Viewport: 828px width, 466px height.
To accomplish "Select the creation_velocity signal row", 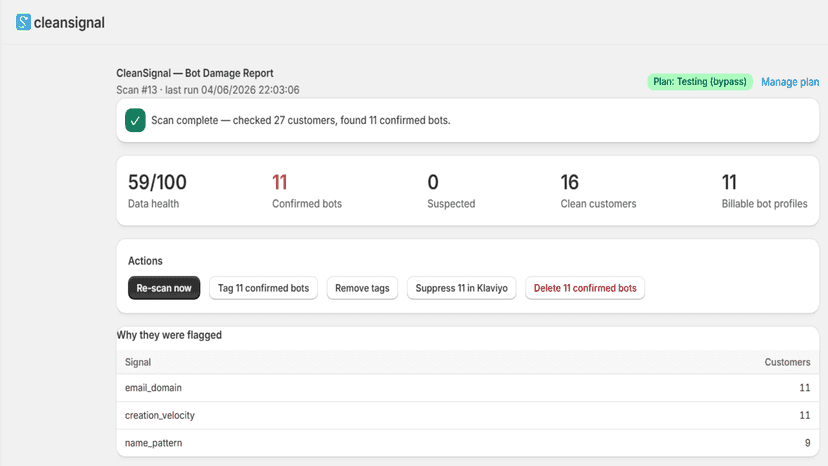I will click(467, 415).
